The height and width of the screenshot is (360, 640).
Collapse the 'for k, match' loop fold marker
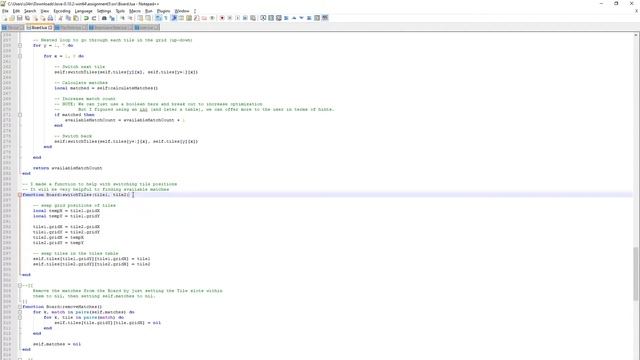coord(20,312)
